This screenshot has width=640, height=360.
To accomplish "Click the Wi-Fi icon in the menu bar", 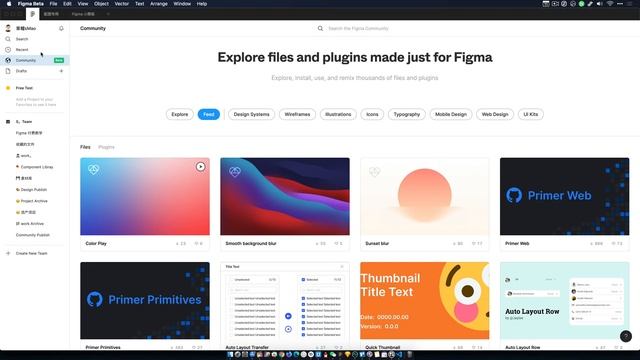I will point(609,4).
